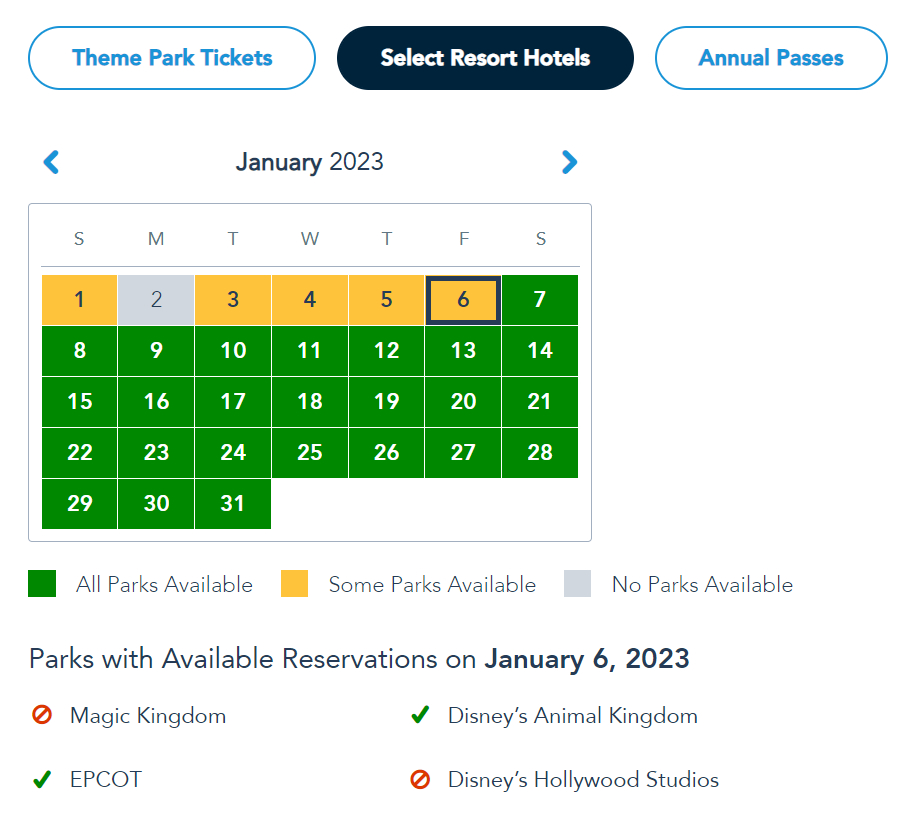Click gray No Parks Available swatch
The height and width of the screenshot is (823, 907).
pos(577,584)
